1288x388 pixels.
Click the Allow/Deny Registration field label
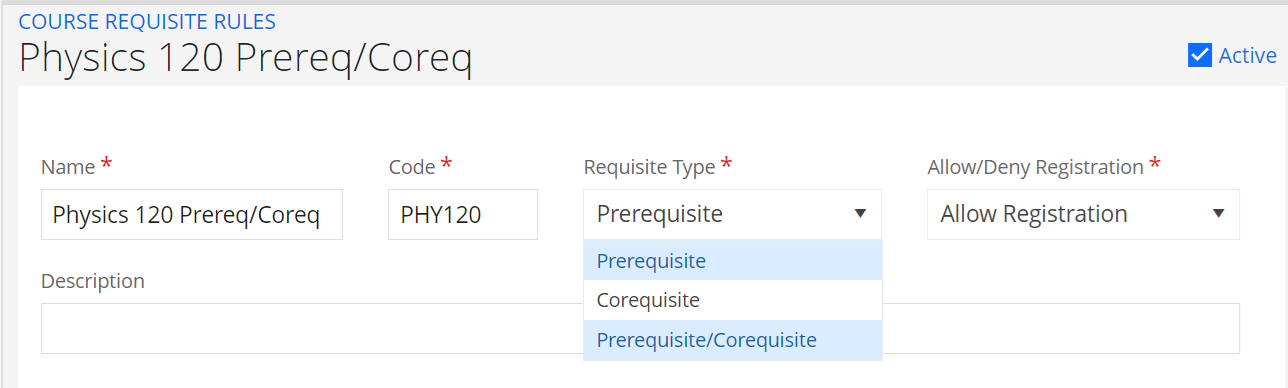click(1035, 167)
